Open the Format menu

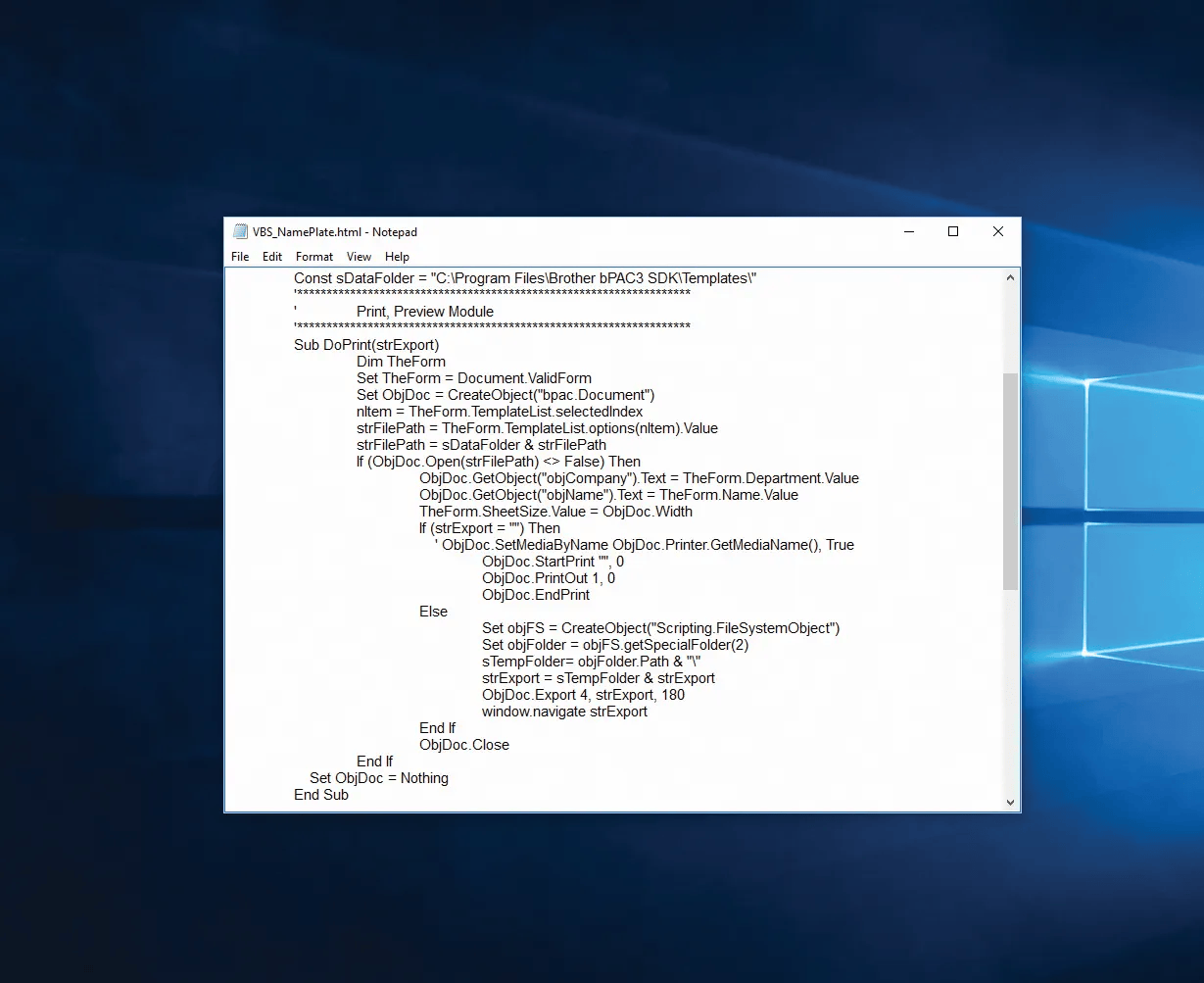[314, 257]
